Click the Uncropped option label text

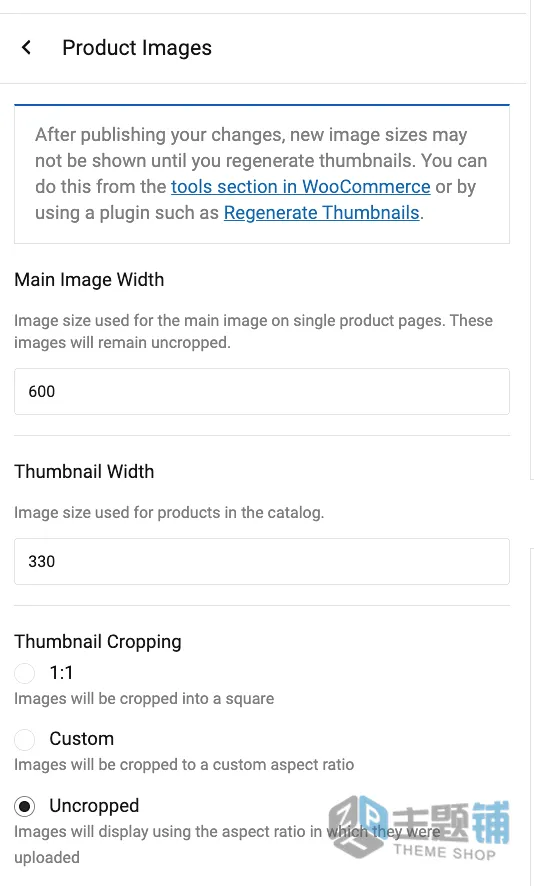[x=94, y=806]
